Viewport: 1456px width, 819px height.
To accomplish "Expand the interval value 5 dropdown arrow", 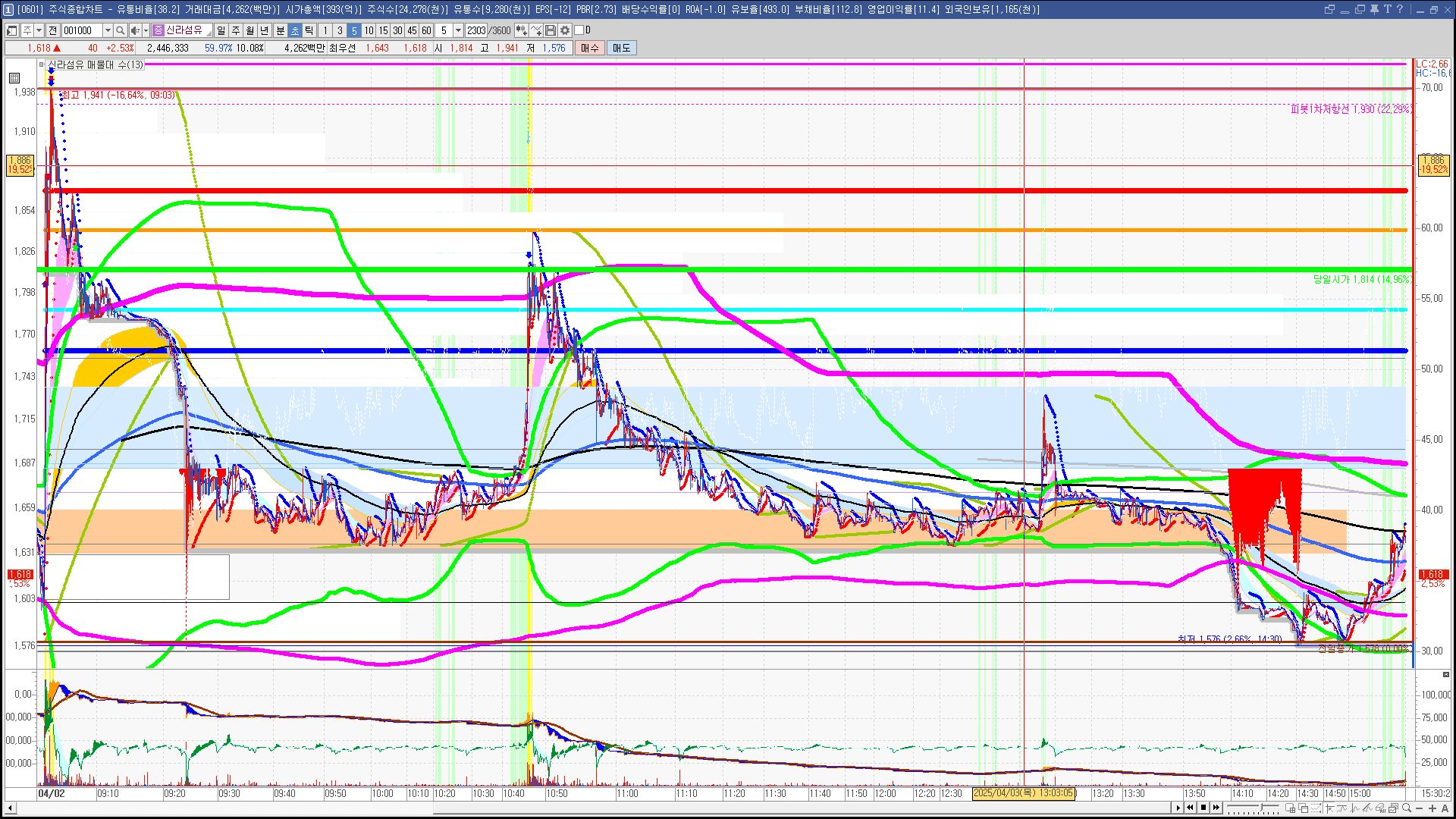I will click(458, 30).
